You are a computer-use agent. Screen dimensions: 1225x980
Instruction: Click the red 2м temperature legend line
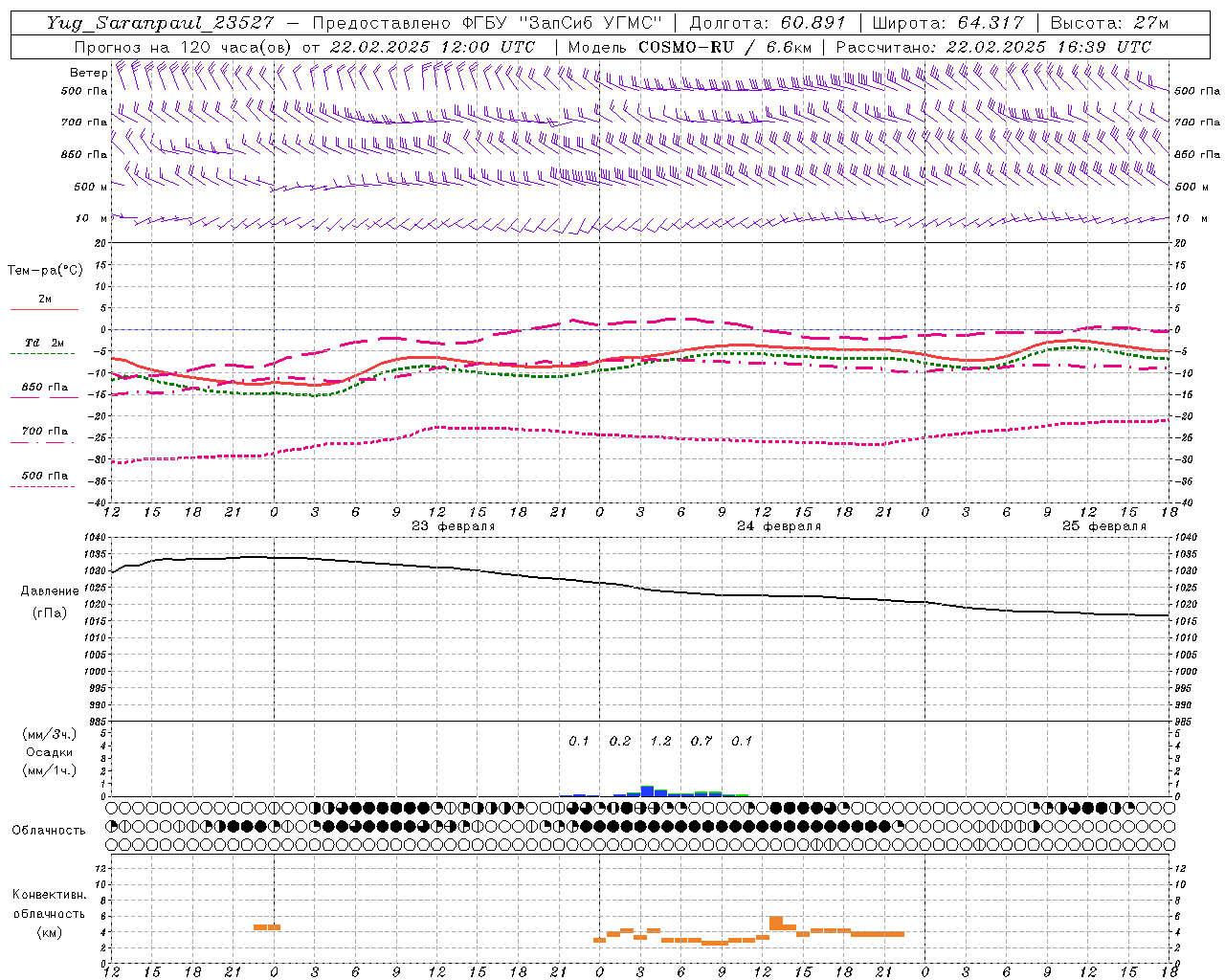pos(44,309)
